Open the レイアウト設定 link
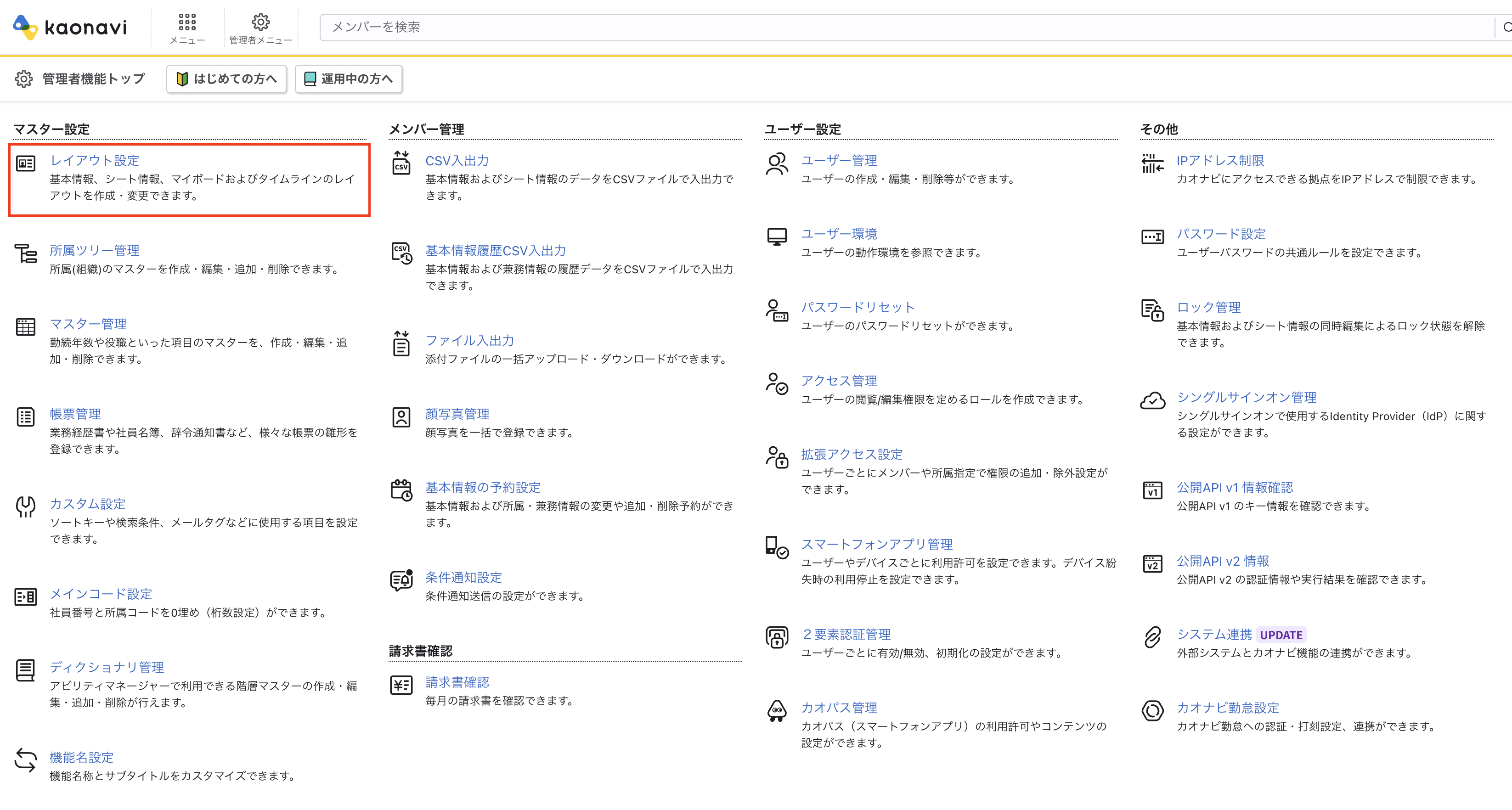 coord(95,160)
